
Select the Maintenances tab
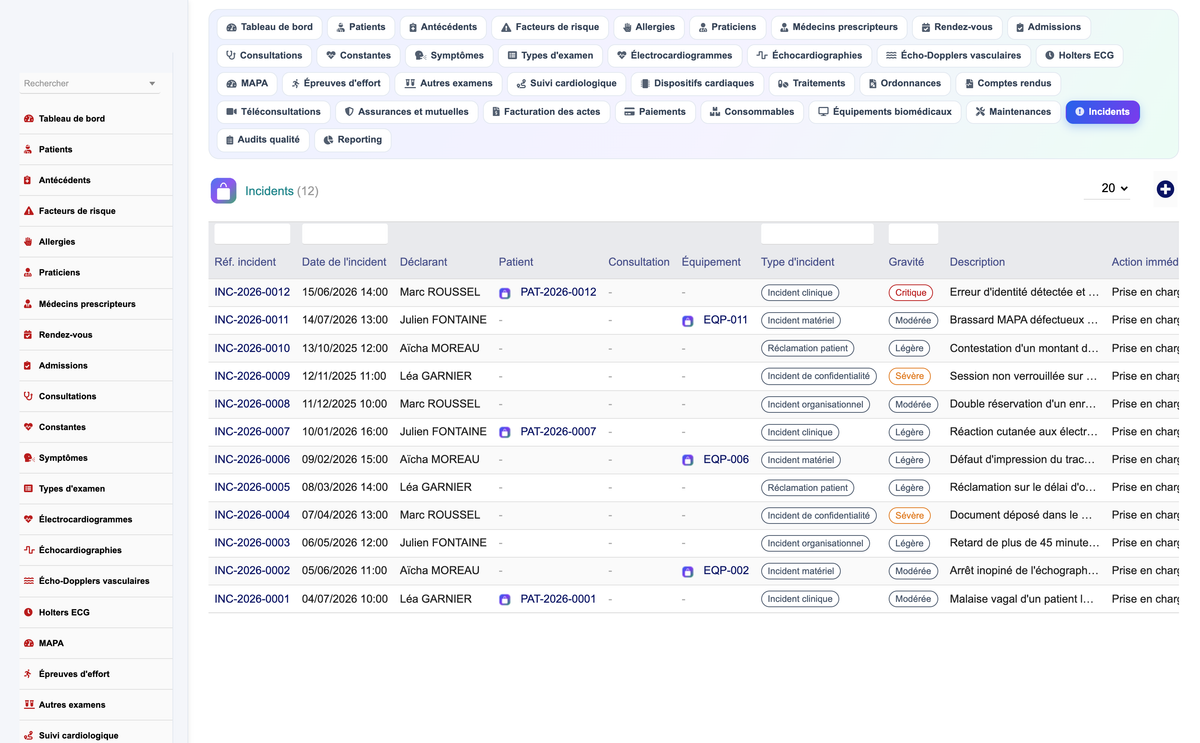coord(1013,112)
